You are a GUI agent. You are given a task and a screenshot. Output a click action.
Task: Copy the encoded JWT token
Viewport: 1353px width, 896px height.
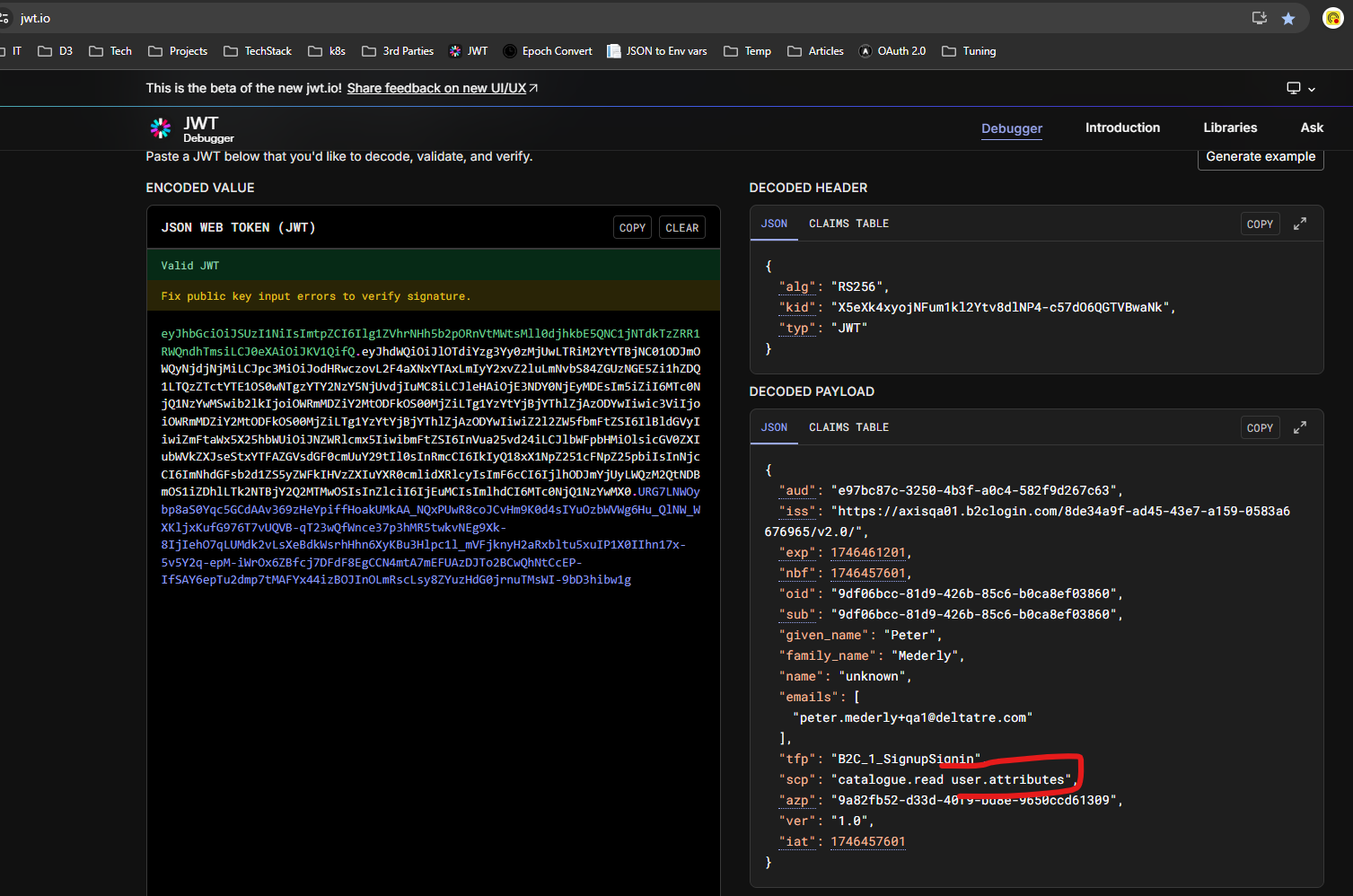coord(632,228)
